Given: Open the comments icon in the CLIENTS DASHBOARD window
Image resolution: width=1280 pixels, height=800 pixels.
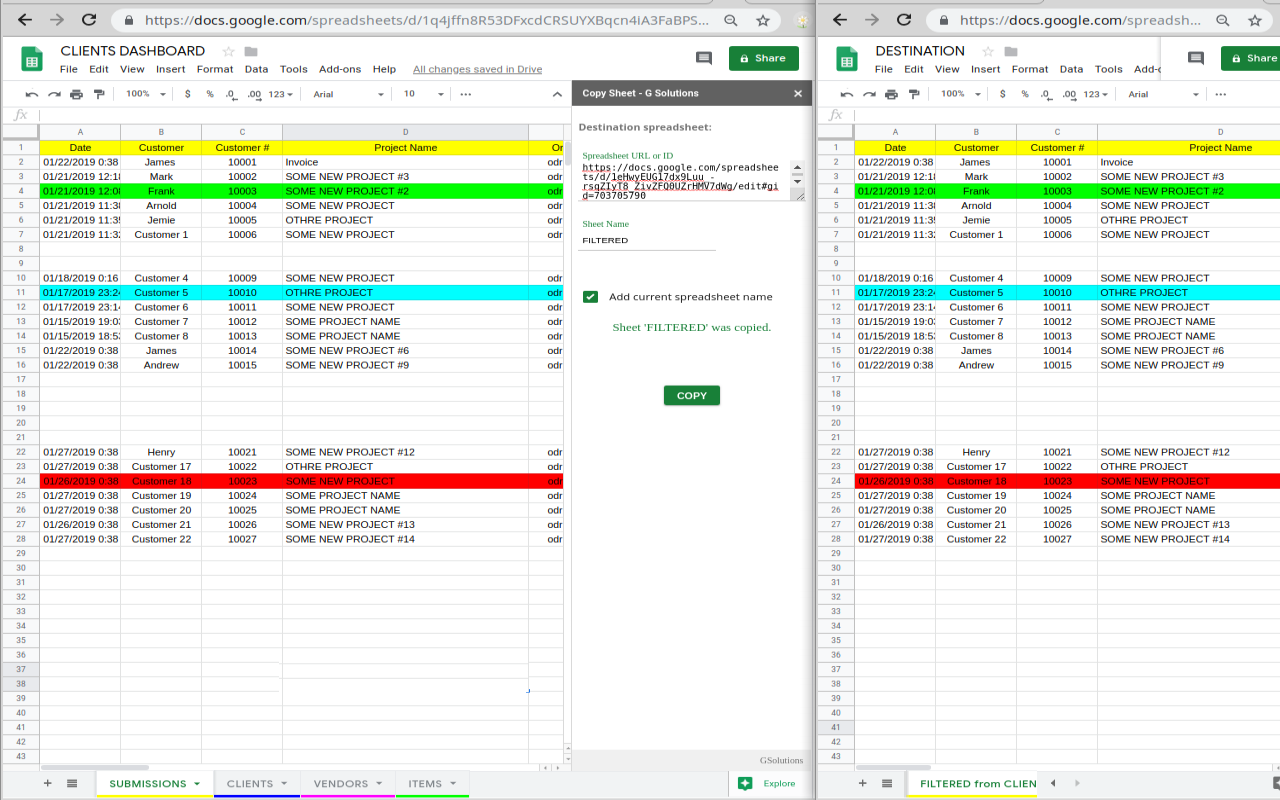Looking at the screenshot, I should click(704, 58).
